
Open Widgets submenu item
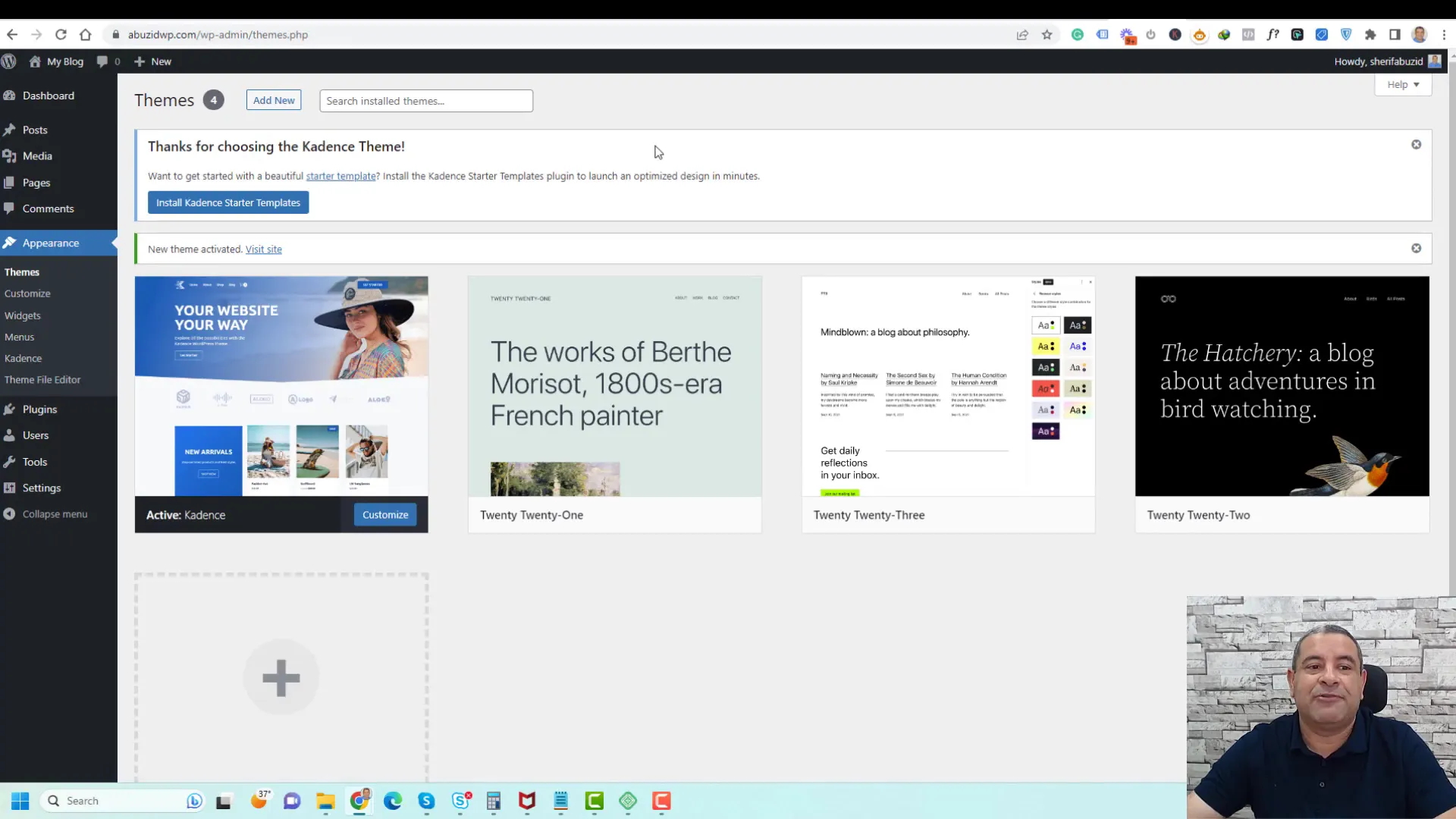23,315
